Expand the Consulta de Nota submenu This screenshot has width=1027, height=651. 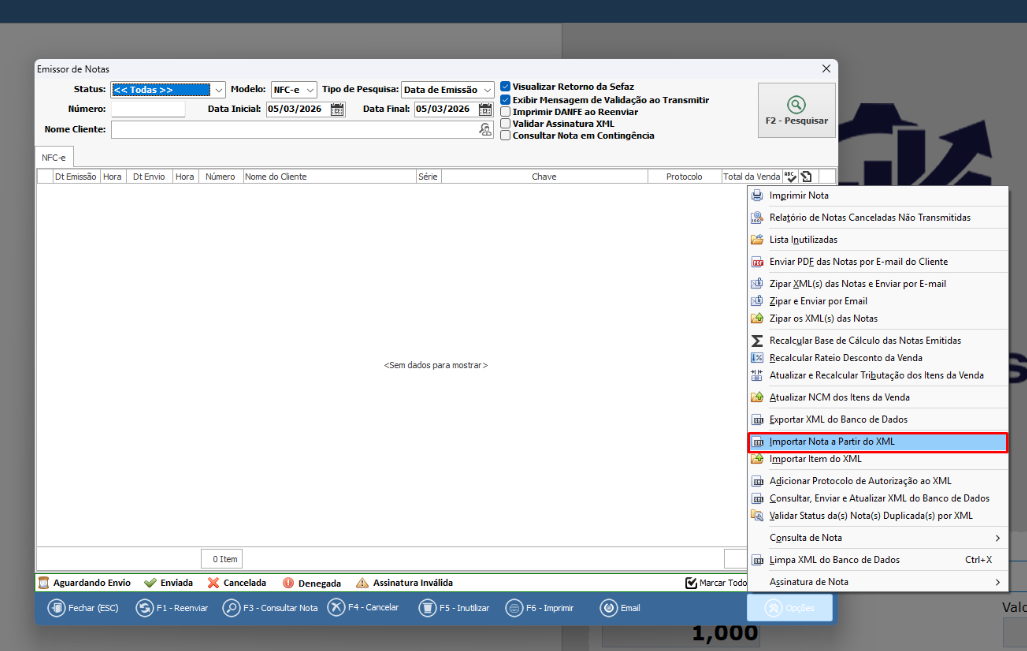877,538
